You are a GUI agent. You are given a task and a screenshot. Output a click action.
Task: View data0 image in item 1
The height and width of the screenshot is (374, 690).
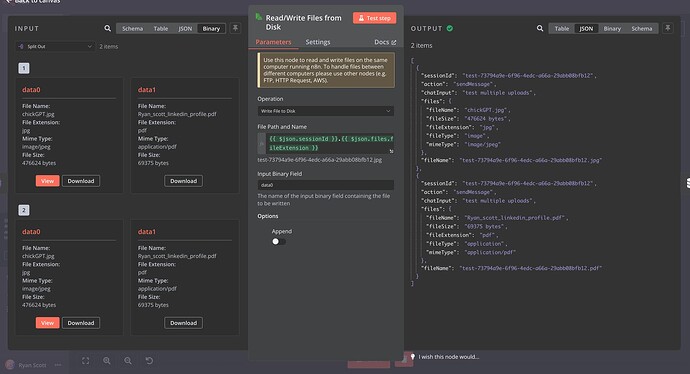(x=48, y=181)
